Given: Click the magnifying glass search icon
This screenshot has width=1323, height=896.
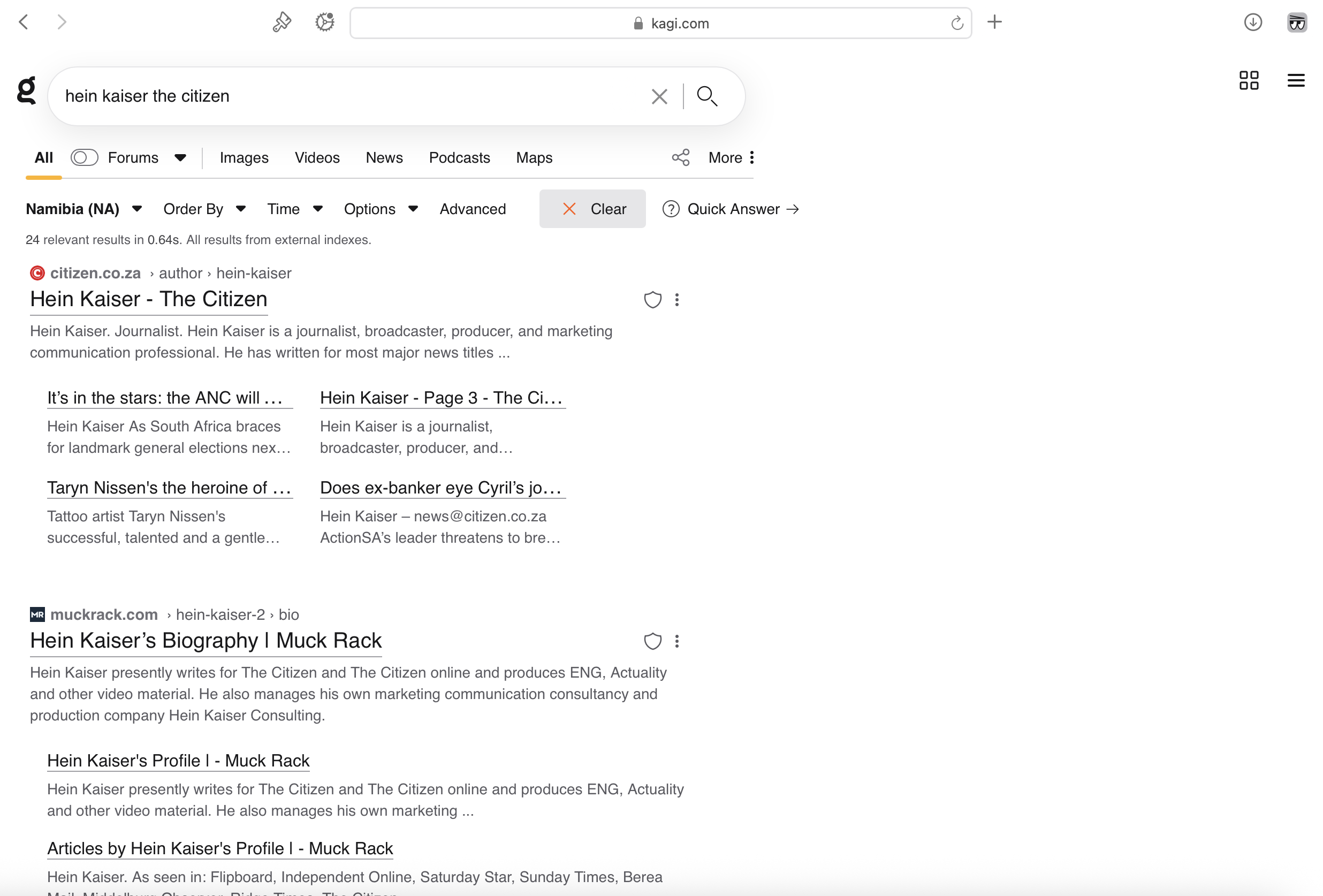Looking at the screenshot, I should point(706,96).
